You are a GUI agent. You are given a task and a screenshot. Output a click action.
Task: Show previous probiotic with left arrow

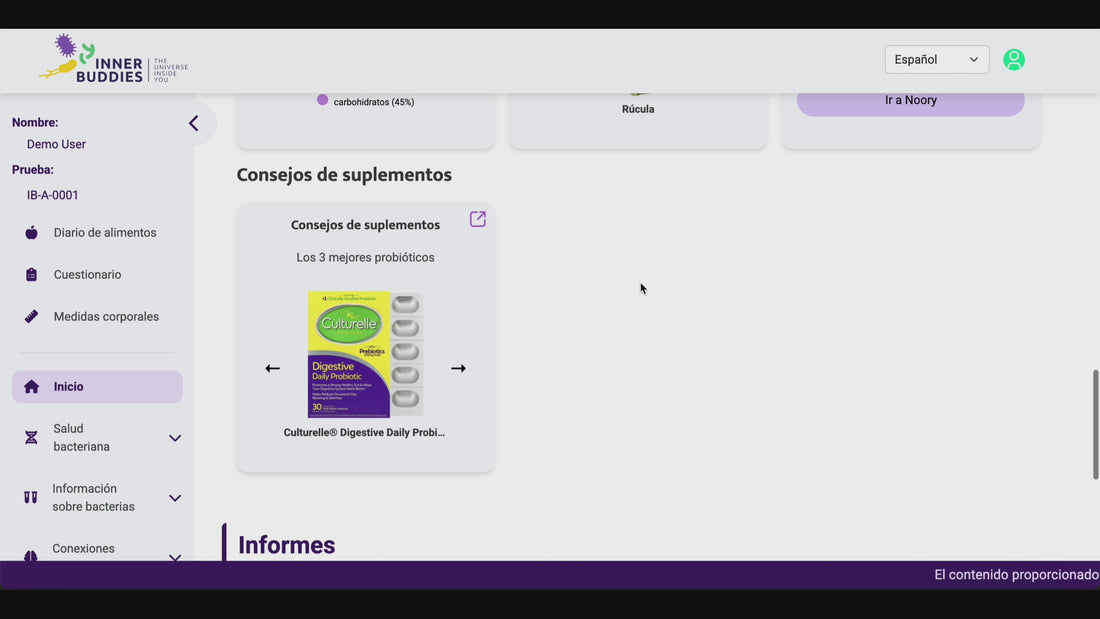pos(272,368)
